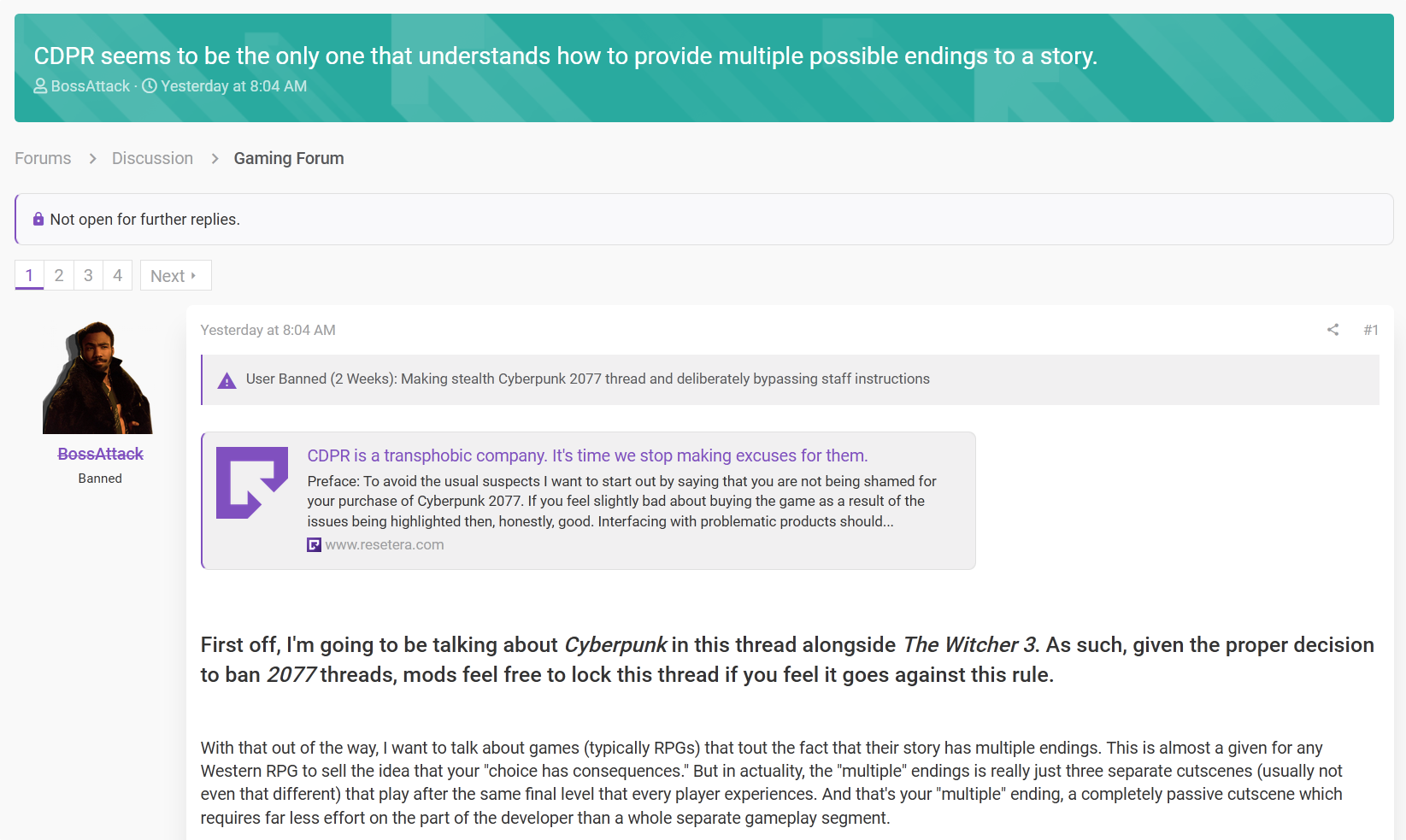Click the post timestamp above ban notice
This screenshot has width=1406, height=840.
268,331
